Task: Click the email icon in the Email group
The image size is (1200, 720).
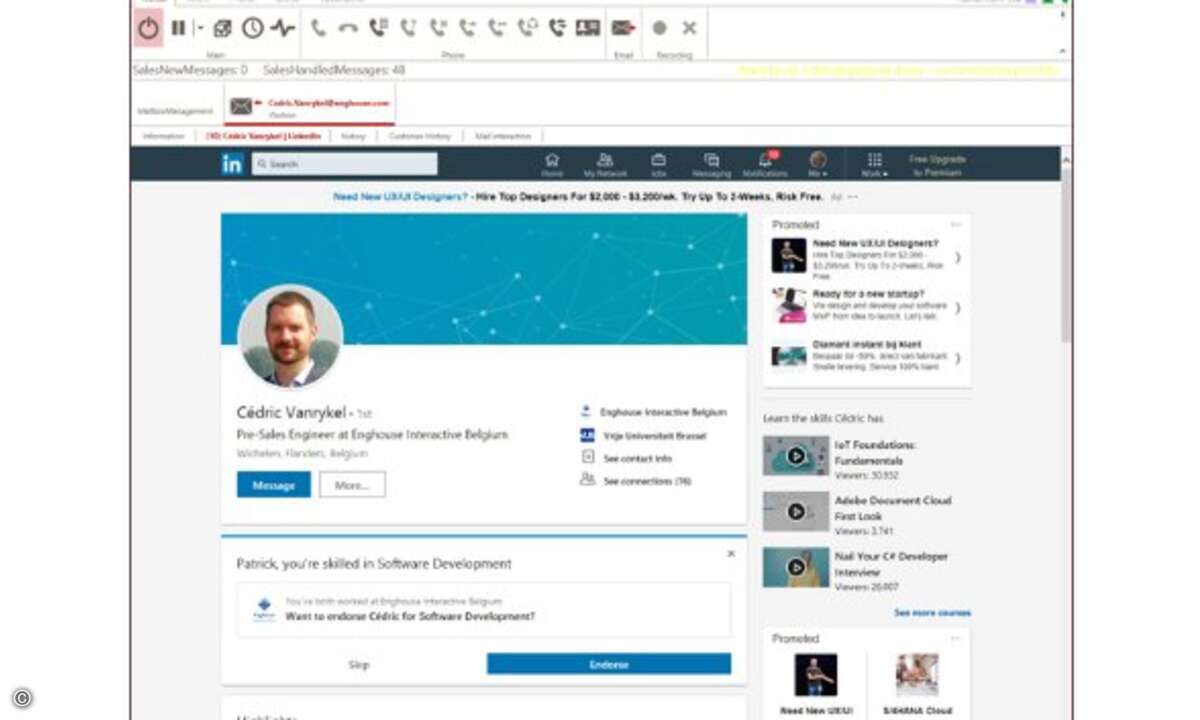Action: pos(623,28)
